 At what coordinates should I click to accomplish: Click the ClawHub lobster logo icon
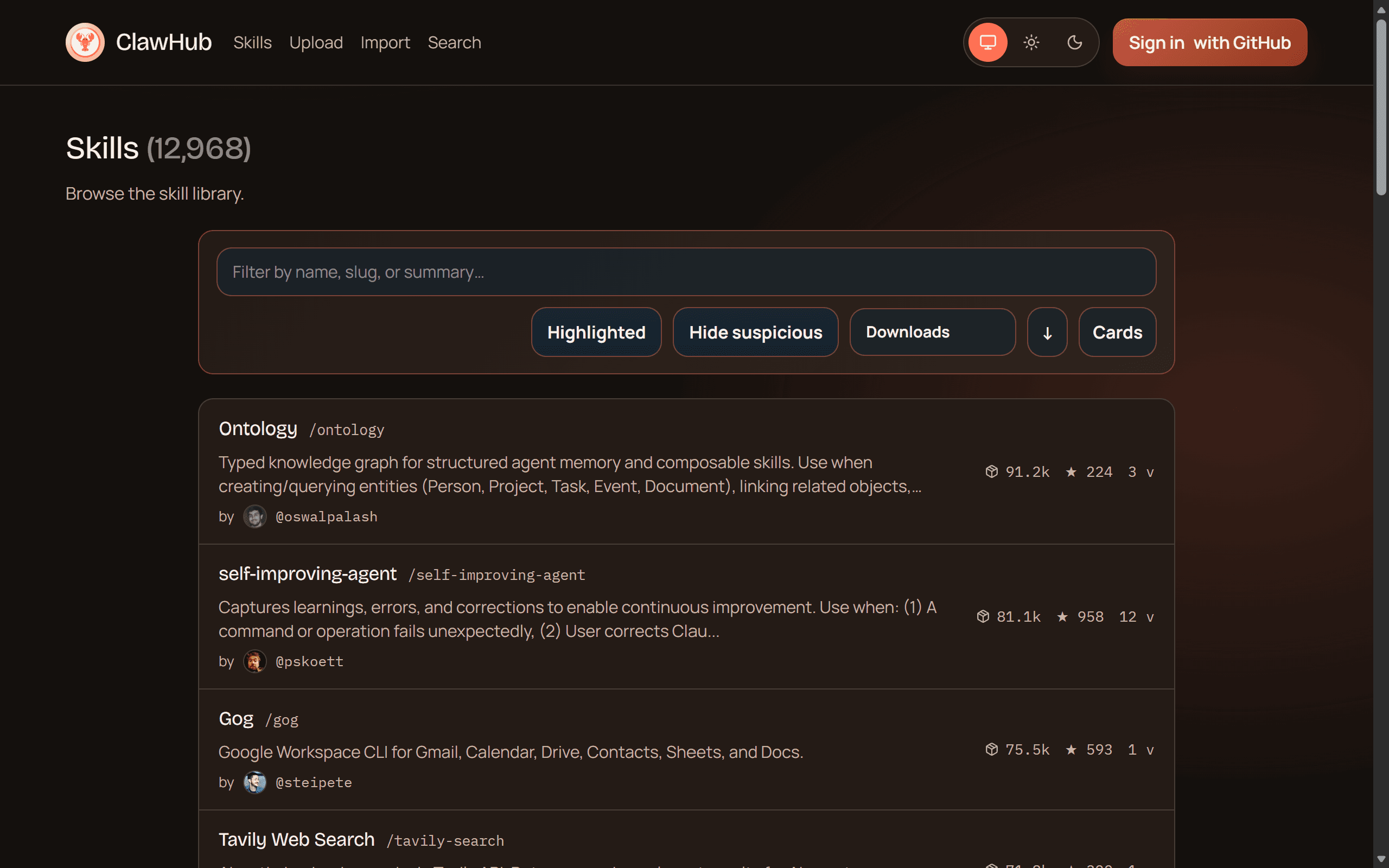(x=85, y=42)
